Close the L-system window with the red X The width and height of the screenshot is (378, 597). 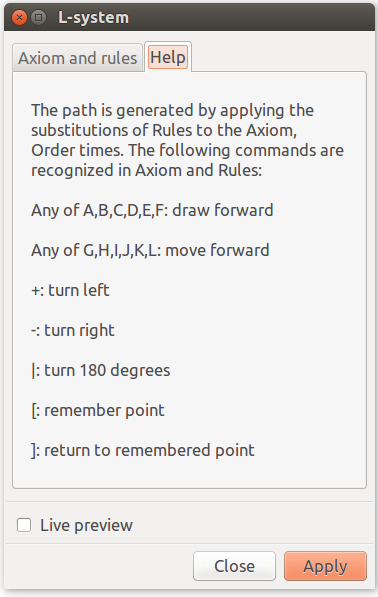19,18
